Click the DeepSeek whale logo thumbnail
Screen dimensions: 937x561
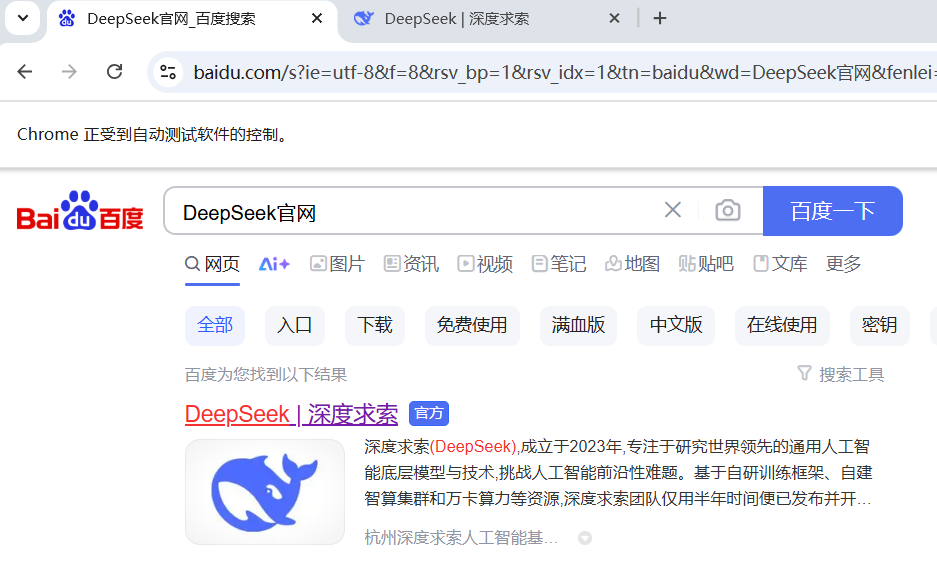click(265, 492)
